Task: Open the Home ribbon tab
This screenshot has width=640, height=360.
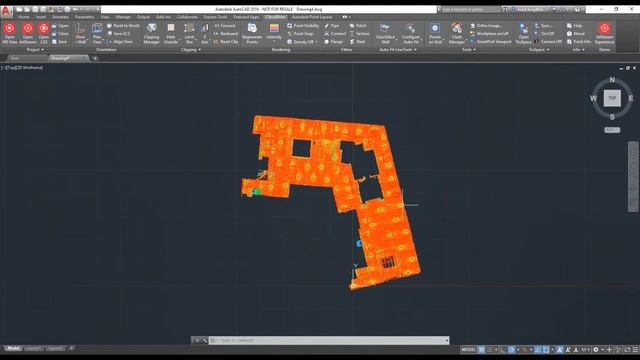Action: pos(24,17)
